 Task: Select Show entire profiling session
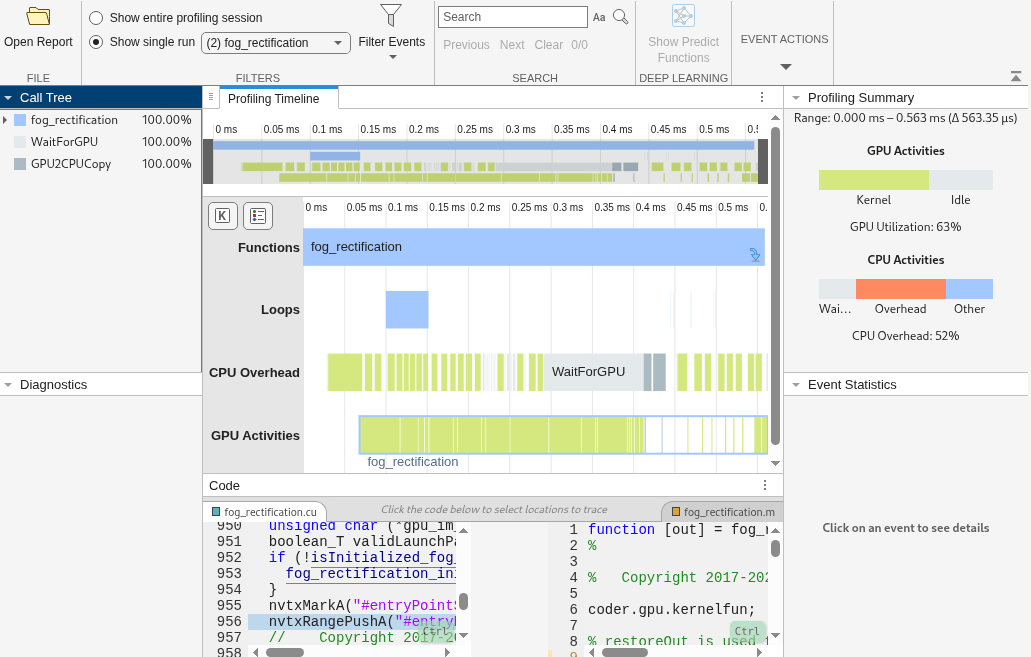pos(96,18)
